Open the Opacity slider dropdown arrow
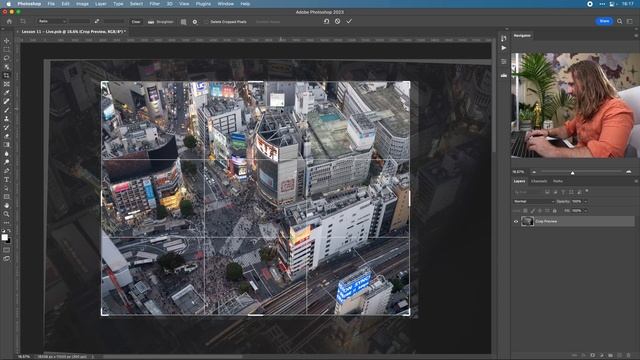The height and width of the screenshot is (360, 640). pyautogui.click(x=585, y=201)
